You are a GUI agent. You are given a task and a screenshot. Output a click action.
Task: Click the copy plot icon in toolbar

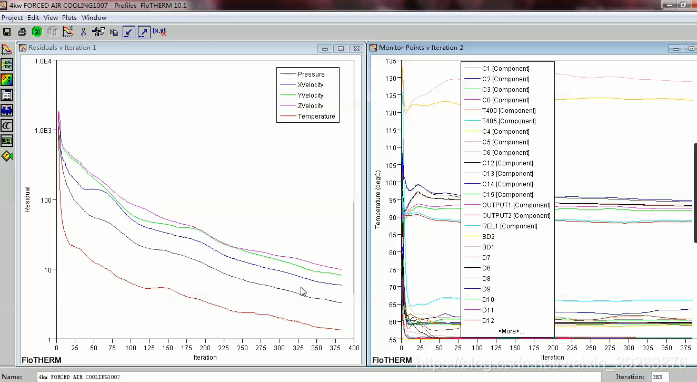114,32
